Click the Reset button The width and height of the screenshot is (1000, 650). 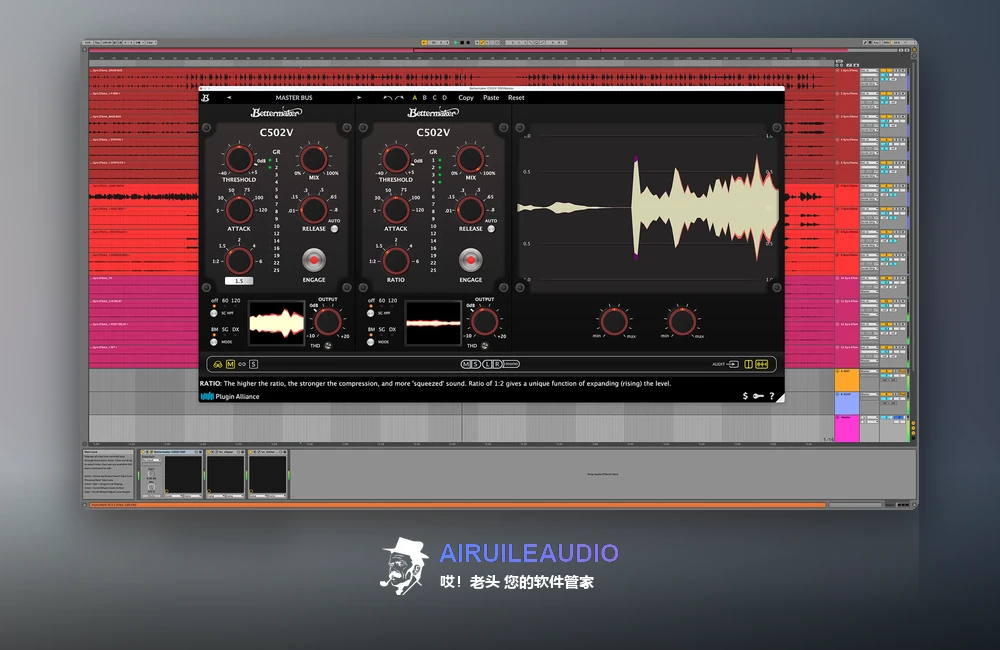[516, 98]
